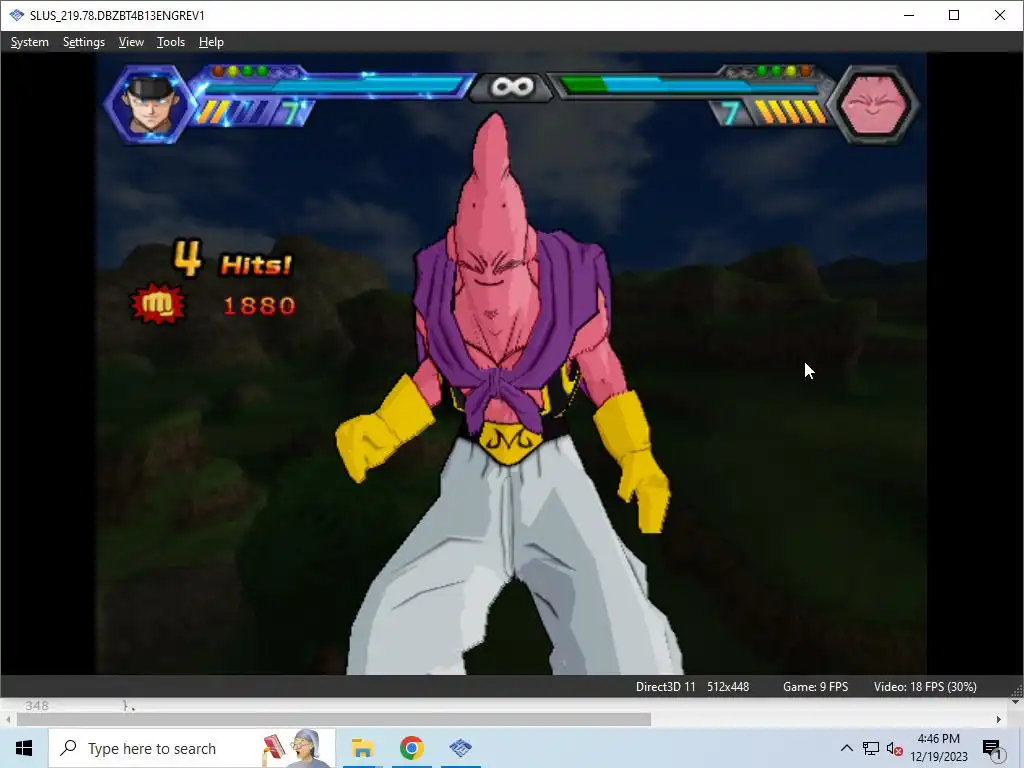
Task: Click the infinity timer icon
Action: tap(512, 86)
